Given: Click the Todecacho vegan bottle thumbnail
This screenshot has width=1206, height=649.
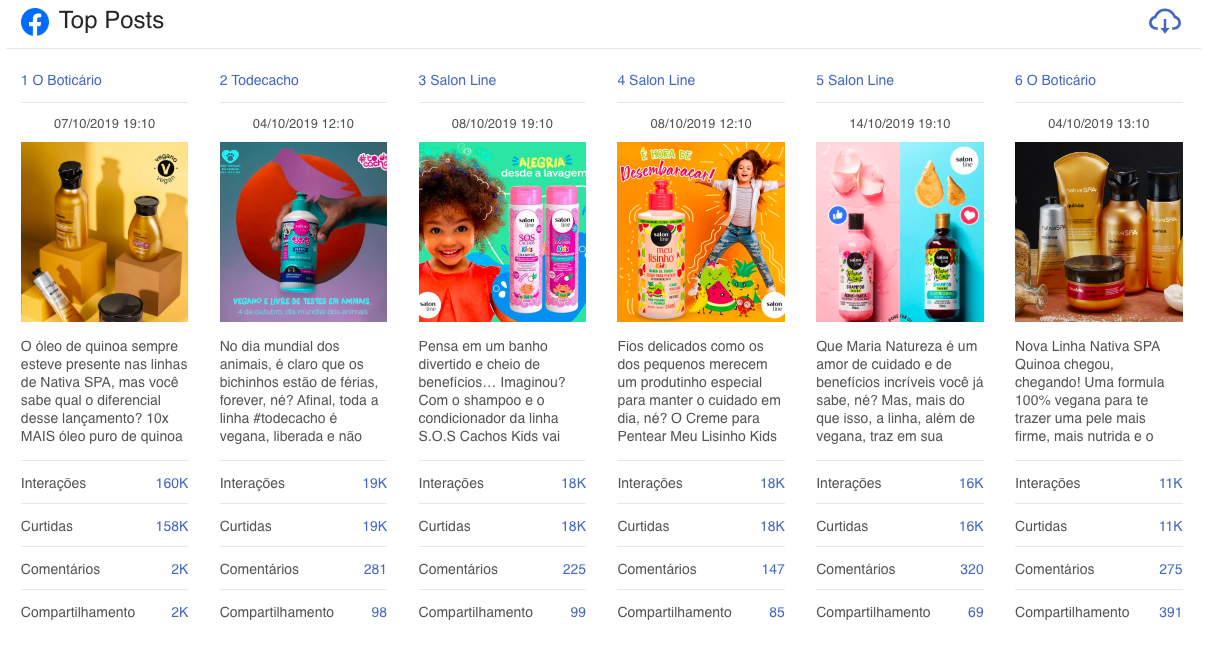Looking at the screenshot, I should (x=303, y=232).
